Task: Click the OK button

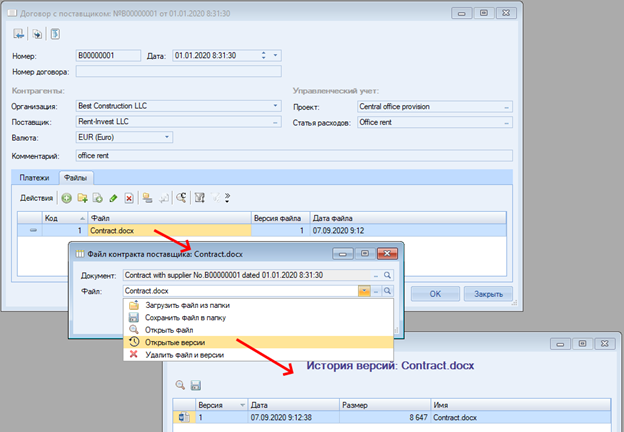Action: [x=435, y=294]
